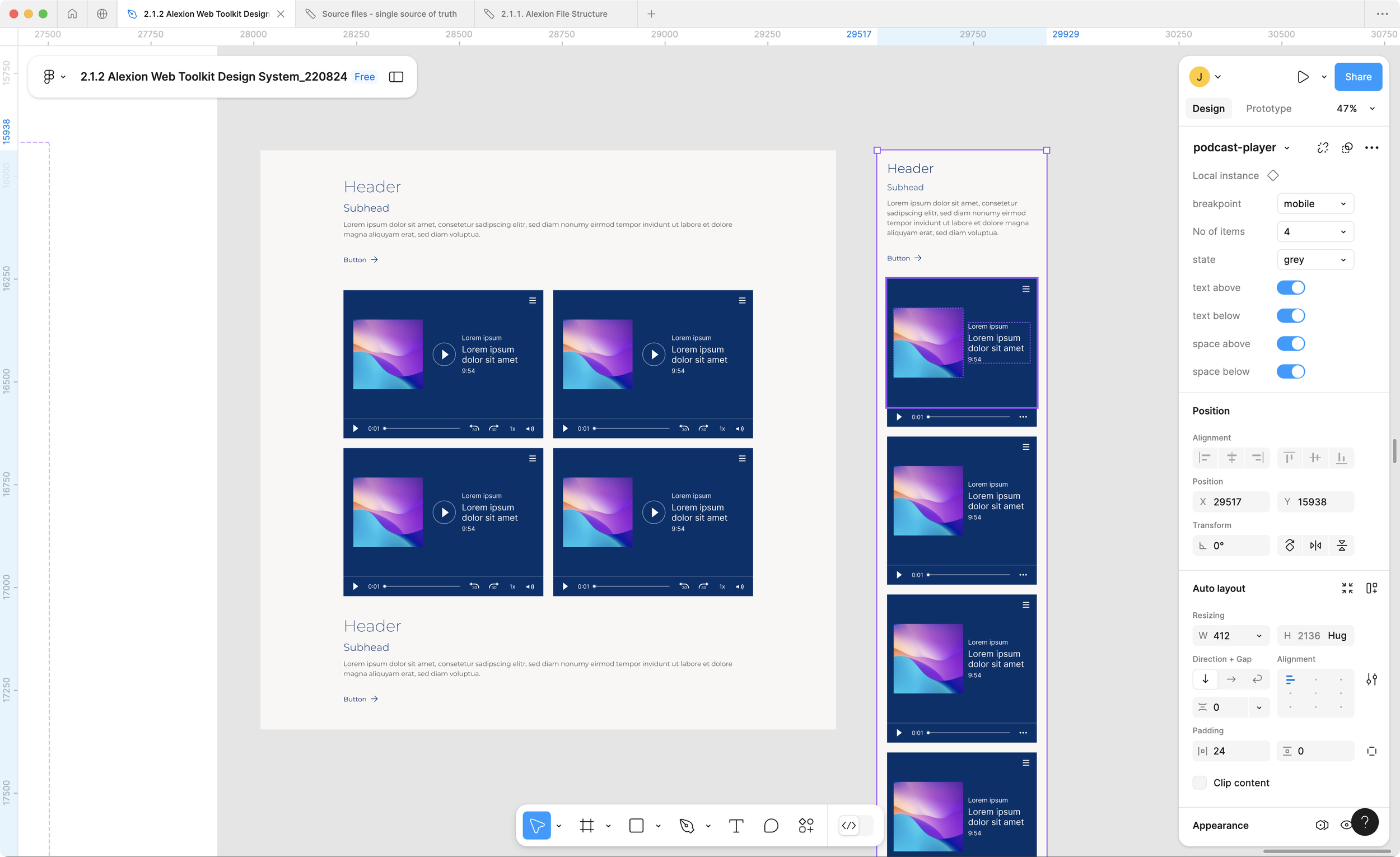The image size is (1400, 857).
Task: Set wrap auto layout direction
Action: coord(1257,679)
